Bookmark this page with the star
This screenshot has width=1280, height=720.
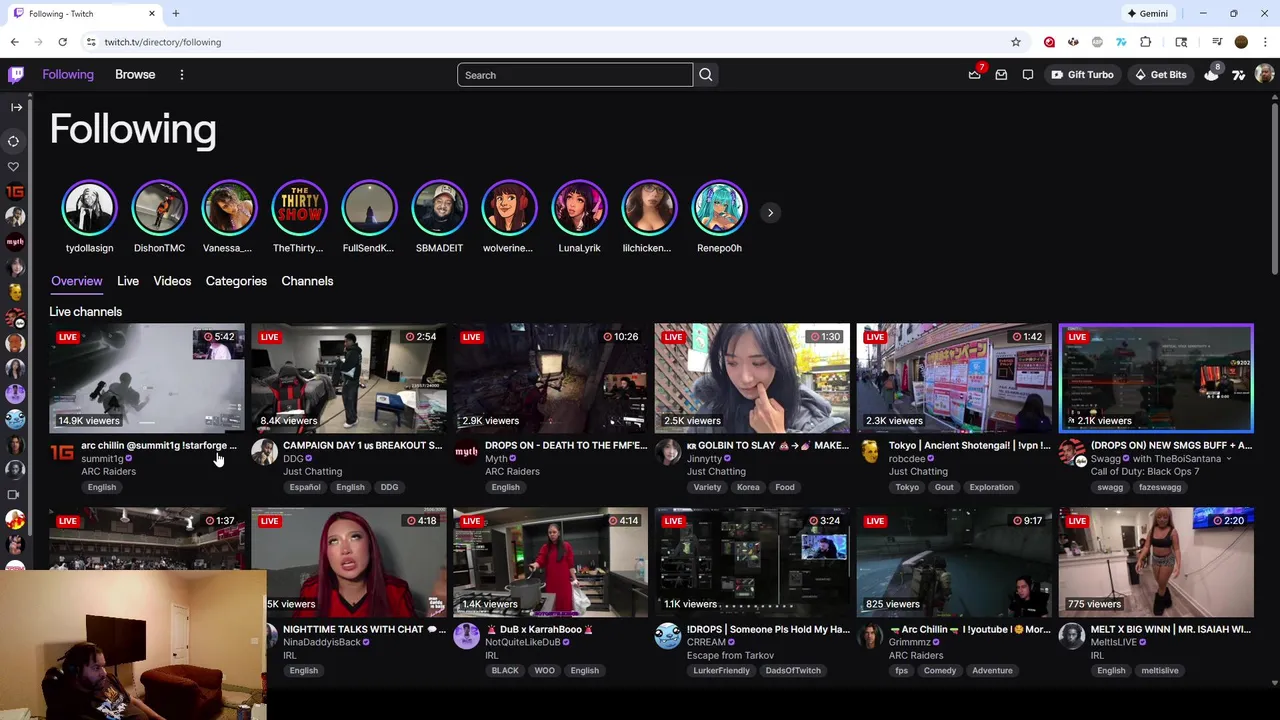[1016, 42]
